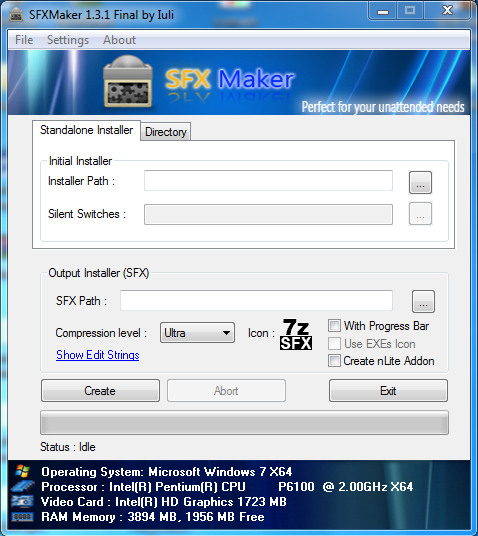Minimize the SFXMaker window
This screenshot has width=478, height=536.
pos(383,11)
